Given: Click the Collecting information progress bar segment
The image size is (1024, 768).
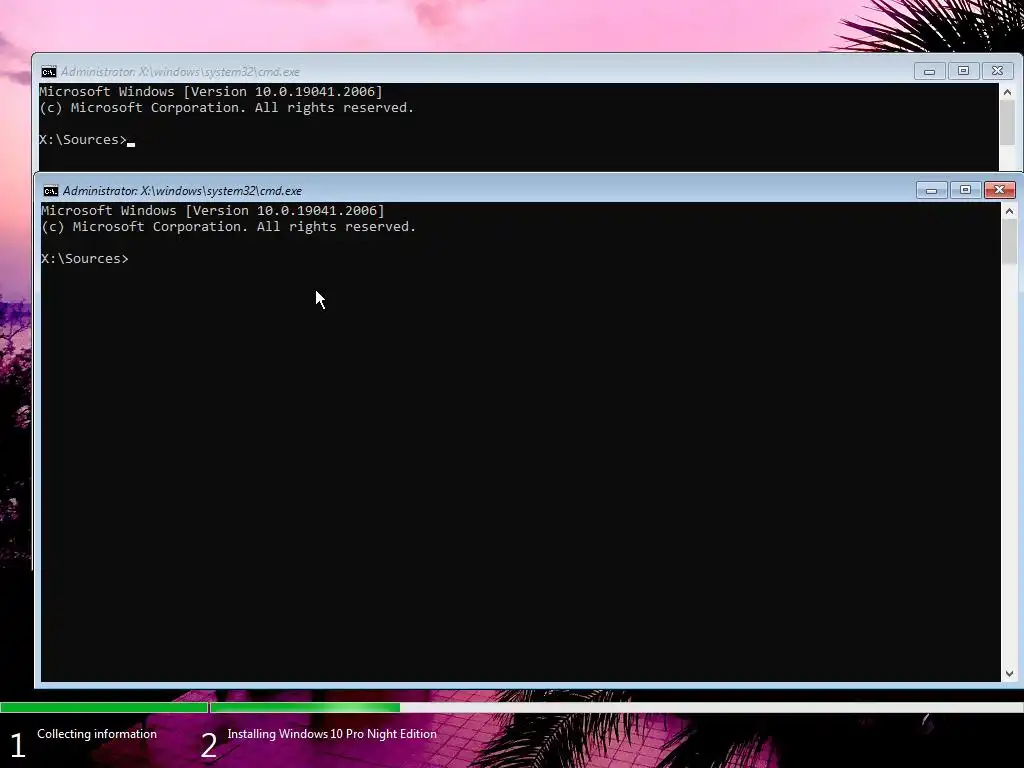Looking at the screenshot, I should [x=104, y=707].
